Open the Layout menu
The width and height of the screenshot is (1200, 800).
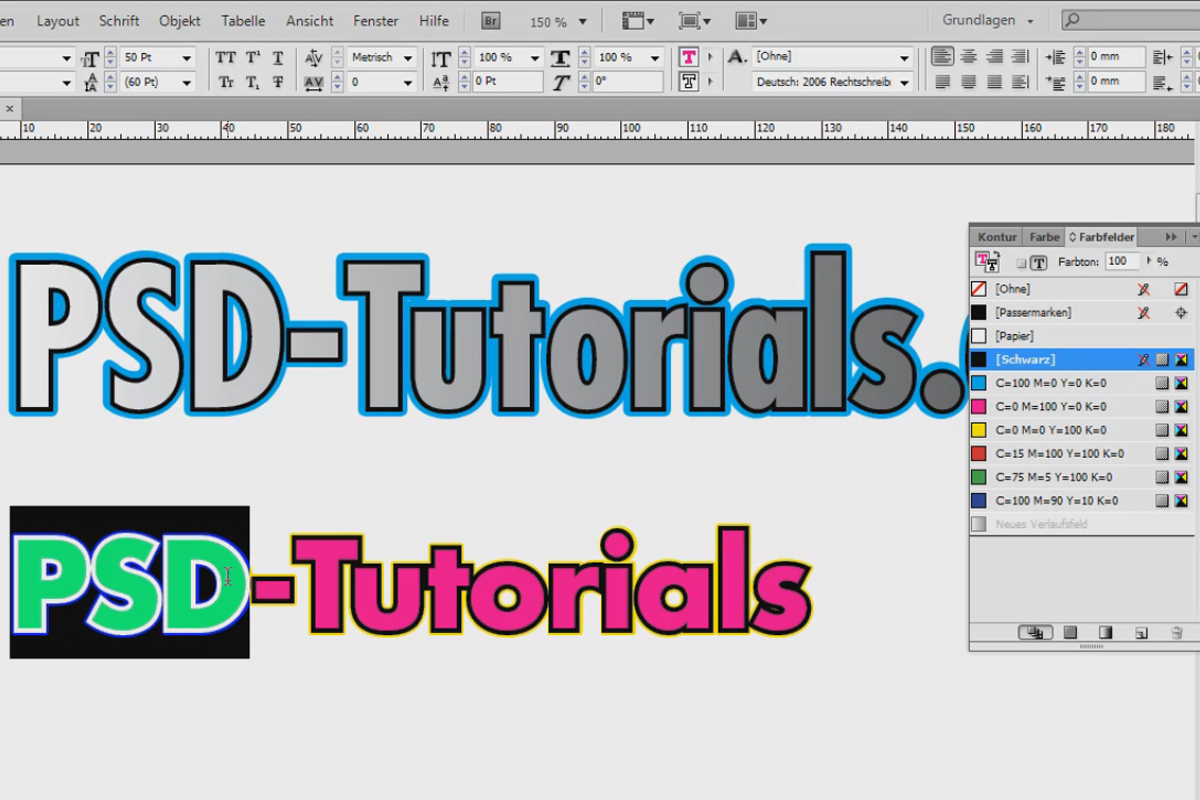point(58,21)
